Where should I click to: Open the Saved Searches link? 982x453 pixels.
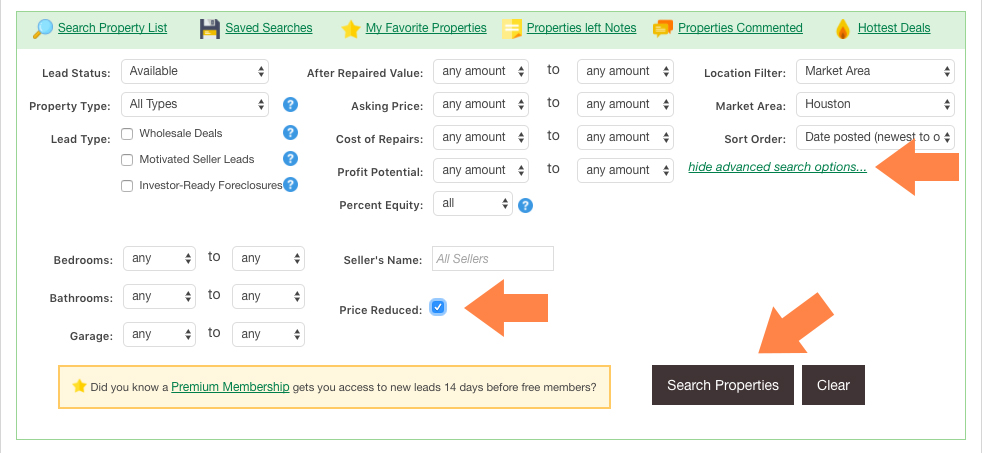pos(269,28)
